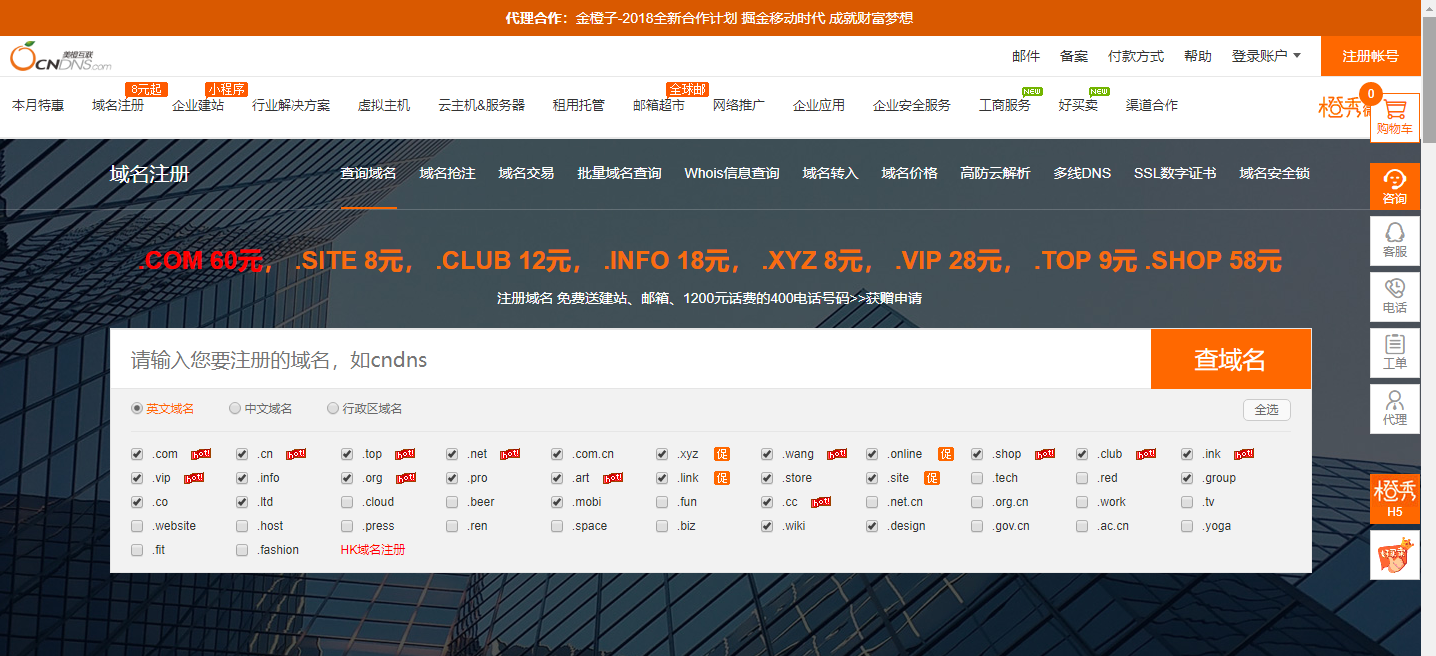Click the 获赠申请 promotion link
Viewport: 1436px width, 656px height.
click(894, 298)
